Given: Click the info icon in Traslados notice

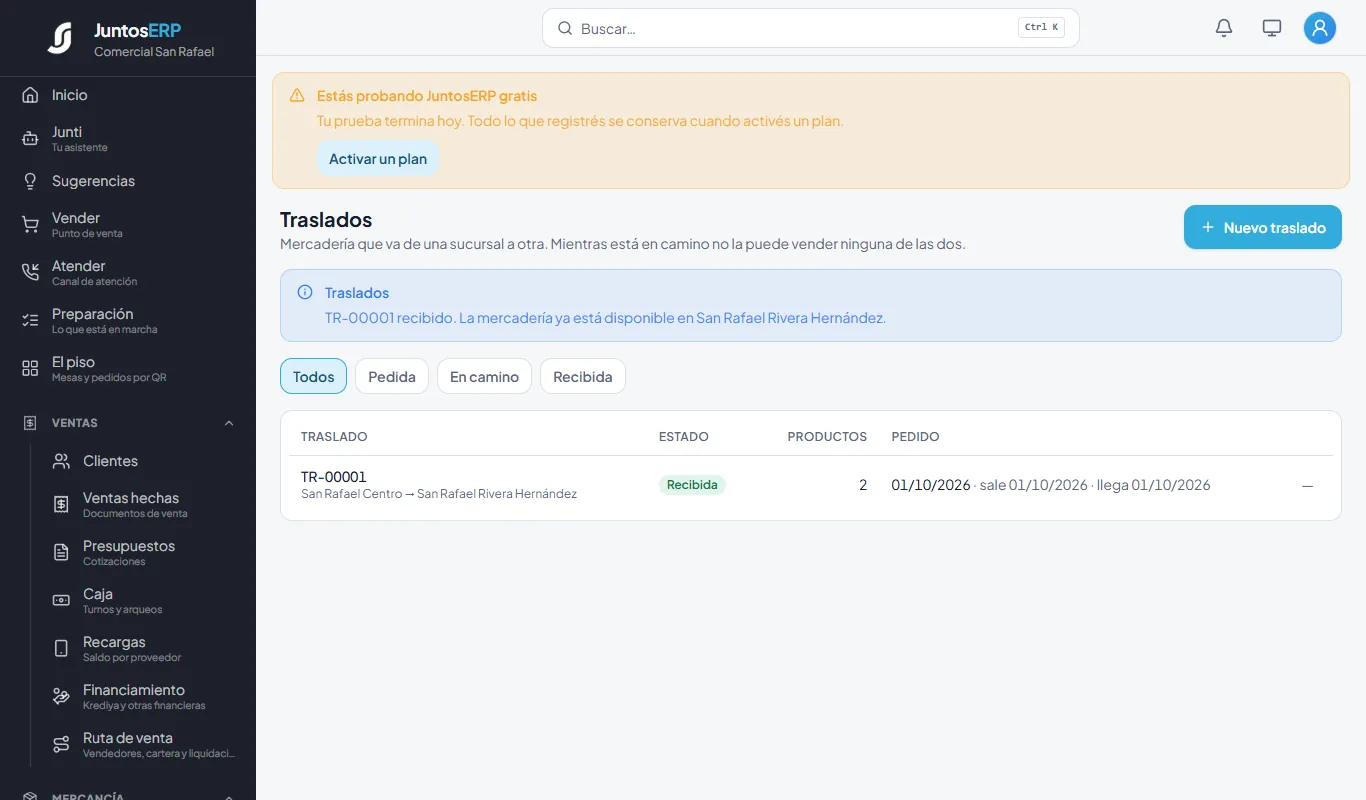Looking at the screenshot, I should tap(305, 292).
